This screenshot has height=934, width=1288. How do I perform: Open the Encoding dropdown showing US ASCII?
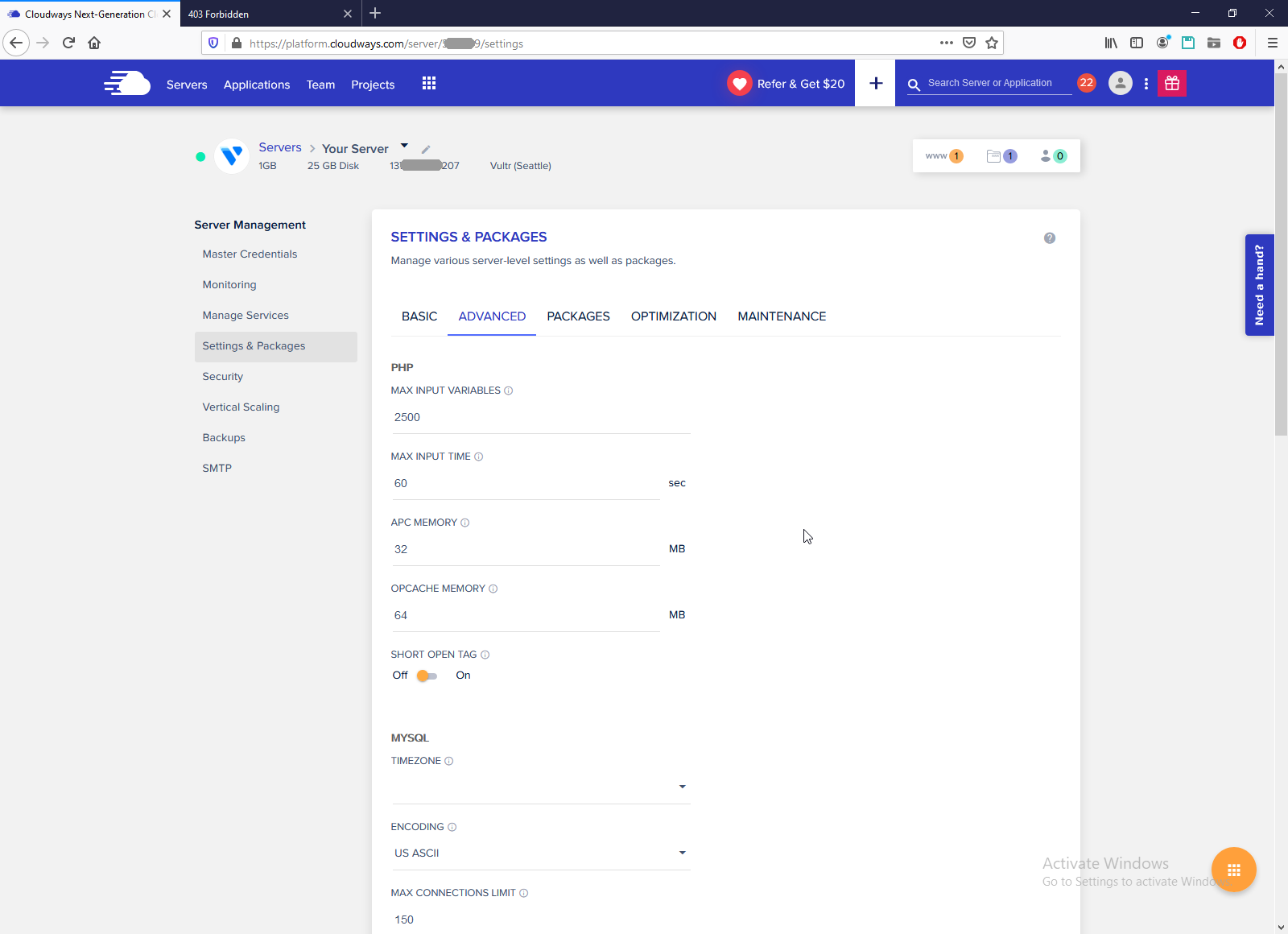tap(541, 853)
